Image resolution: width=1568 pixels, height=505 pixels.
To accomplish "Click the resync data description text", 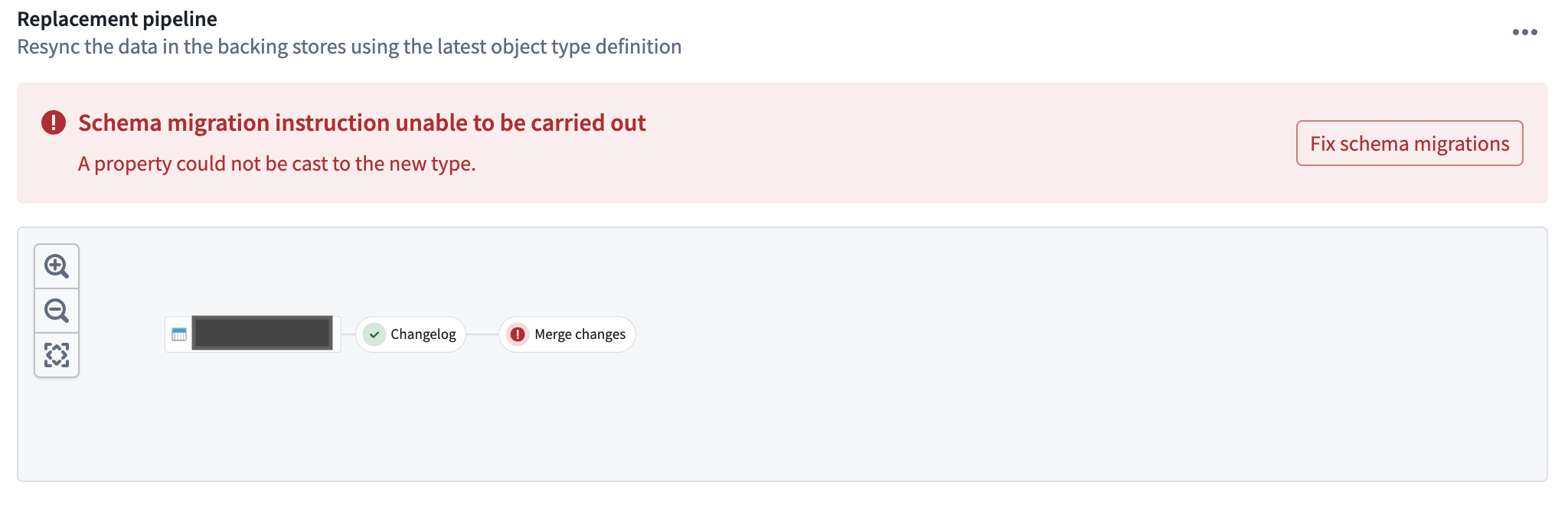I will (x=349, y=47).
